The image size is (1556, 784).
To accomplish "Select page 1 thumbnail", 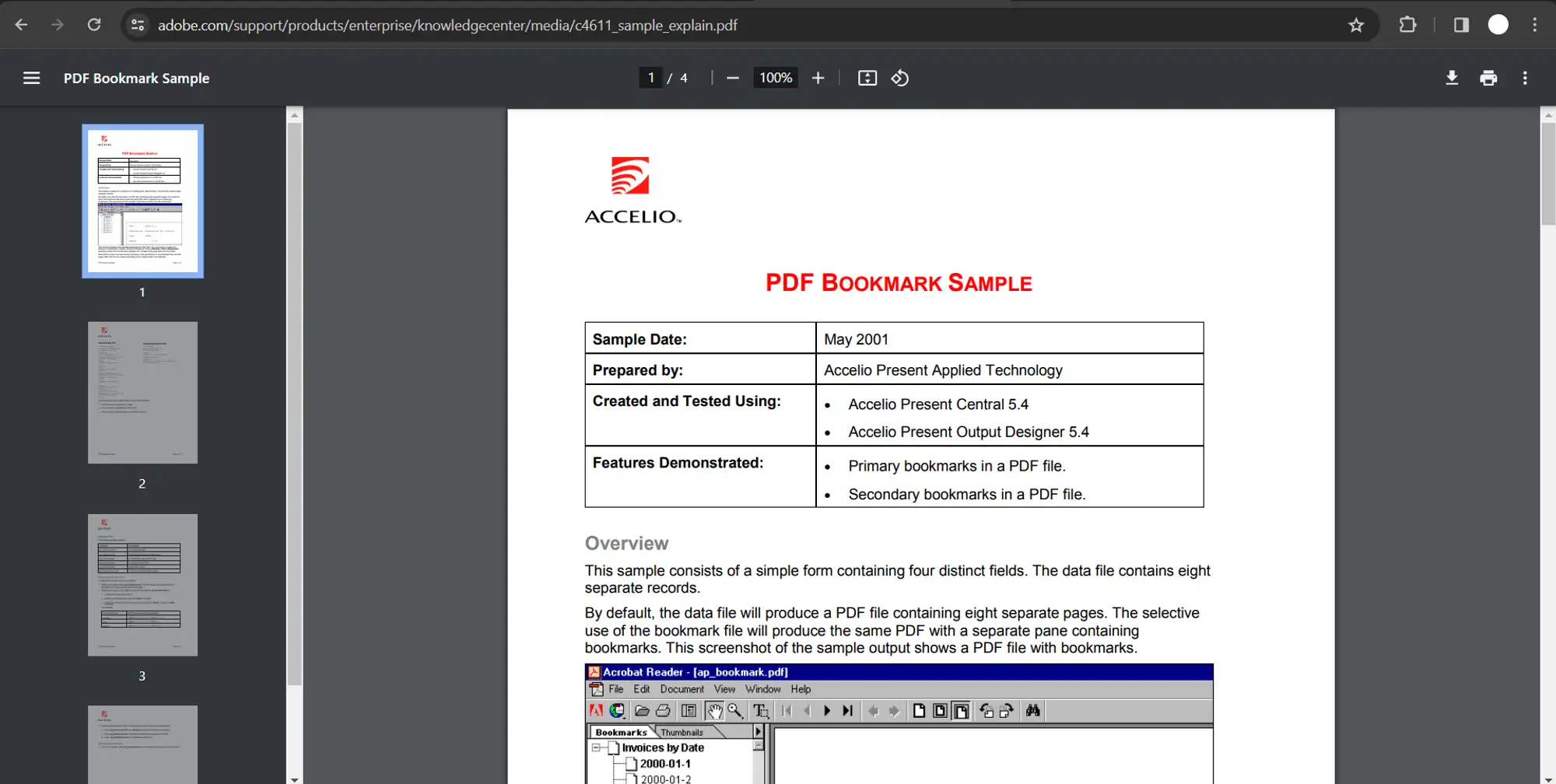I will (142, 201).
